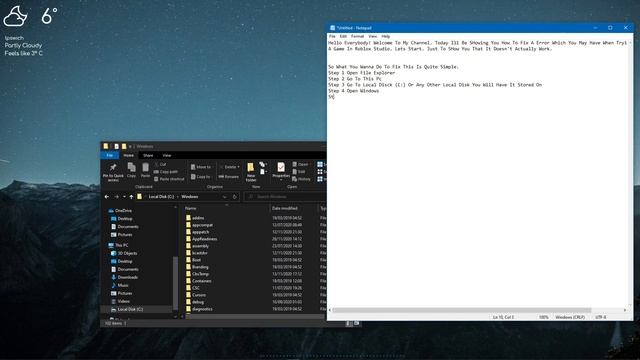Click Edit in the ribbon Open group
The height and width of the screenshot is (360, 640).
[299, 171]
